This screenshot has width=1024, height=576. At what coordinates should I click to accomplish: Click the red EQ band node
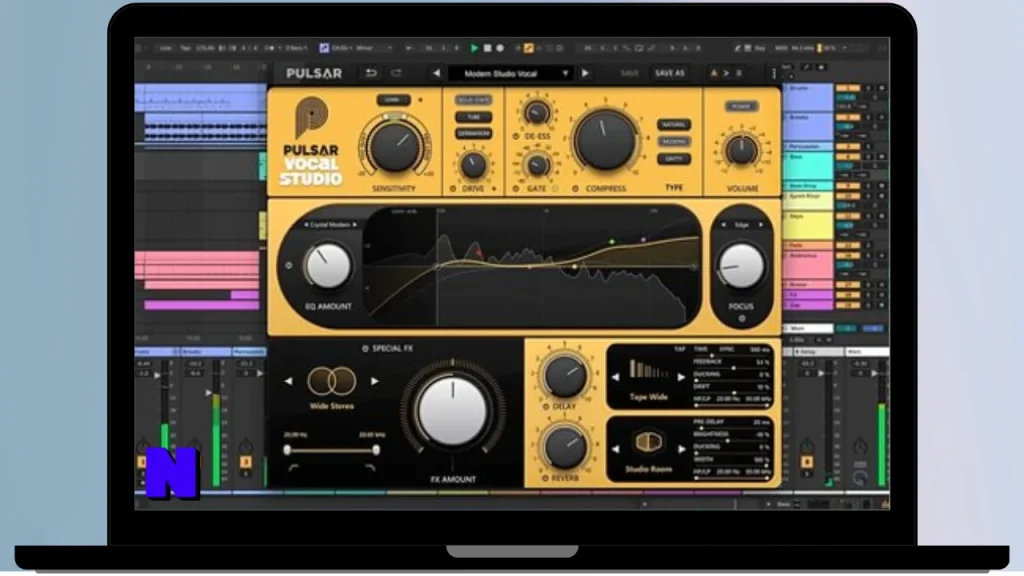point(479,252)
